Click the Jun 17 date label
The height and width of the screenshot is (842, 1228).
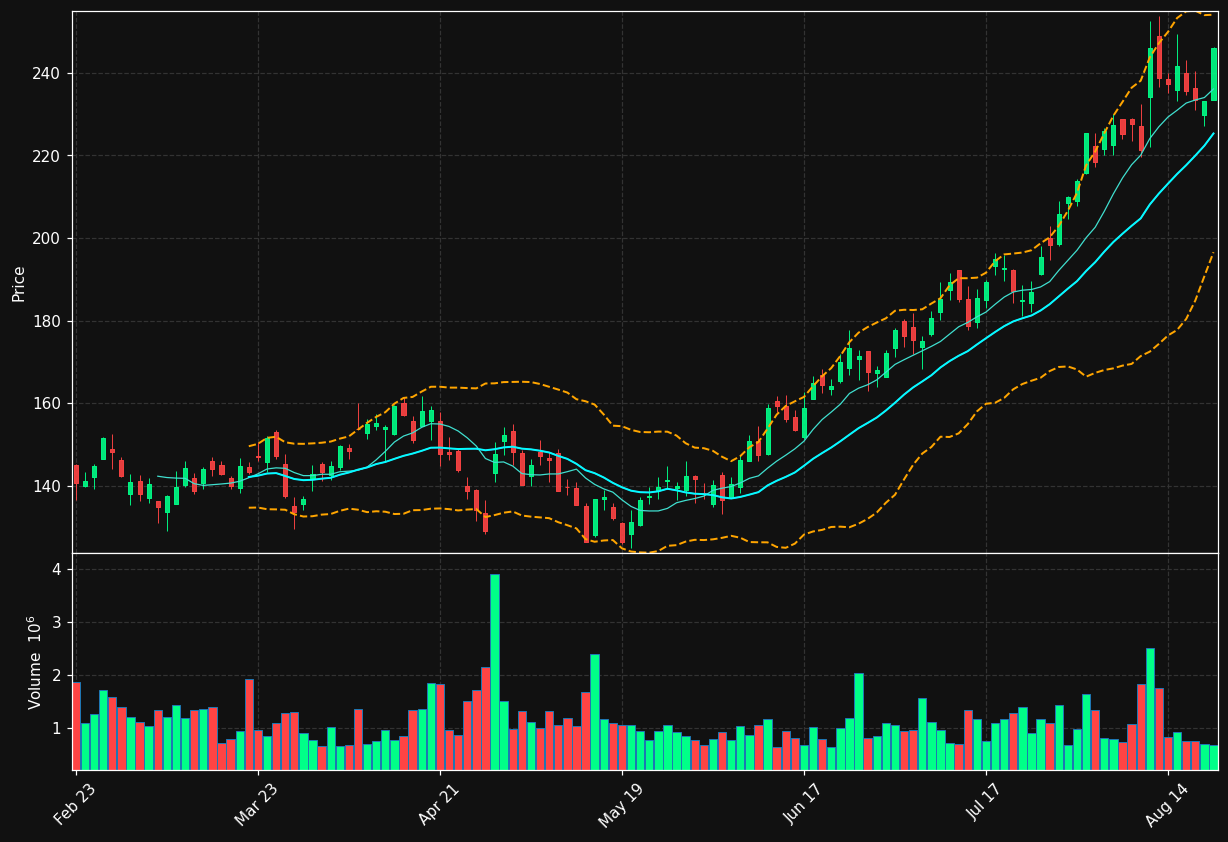(x=804, y=803)
